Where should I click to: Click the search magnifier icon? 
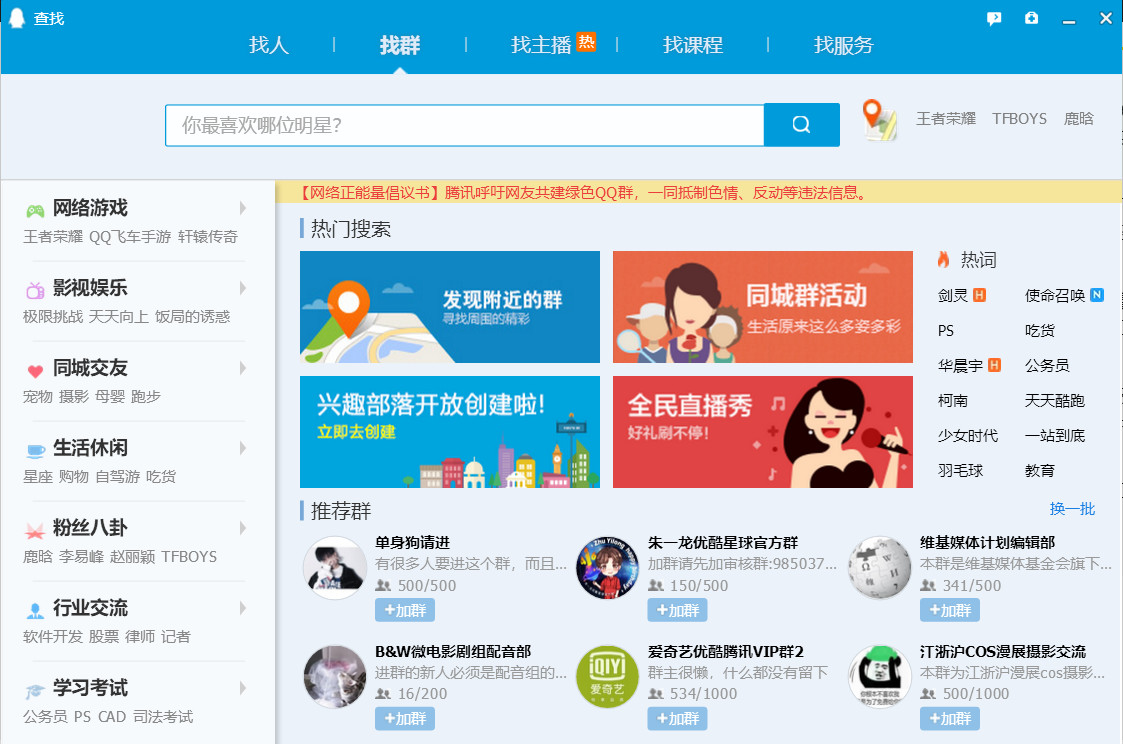coord(800,124)
